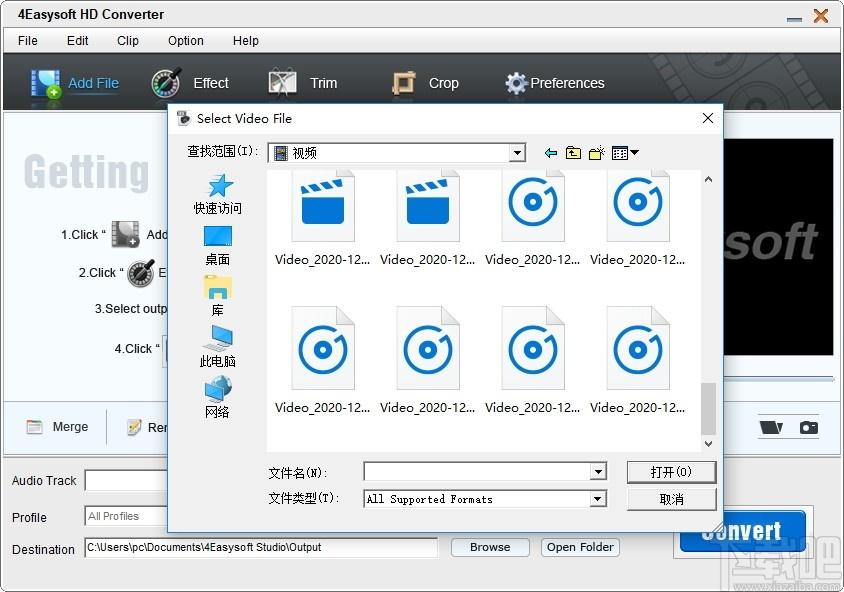The height and width of the screenshot is (592, 844).
Task: Click the Merge icon
Action: (34, 427)
